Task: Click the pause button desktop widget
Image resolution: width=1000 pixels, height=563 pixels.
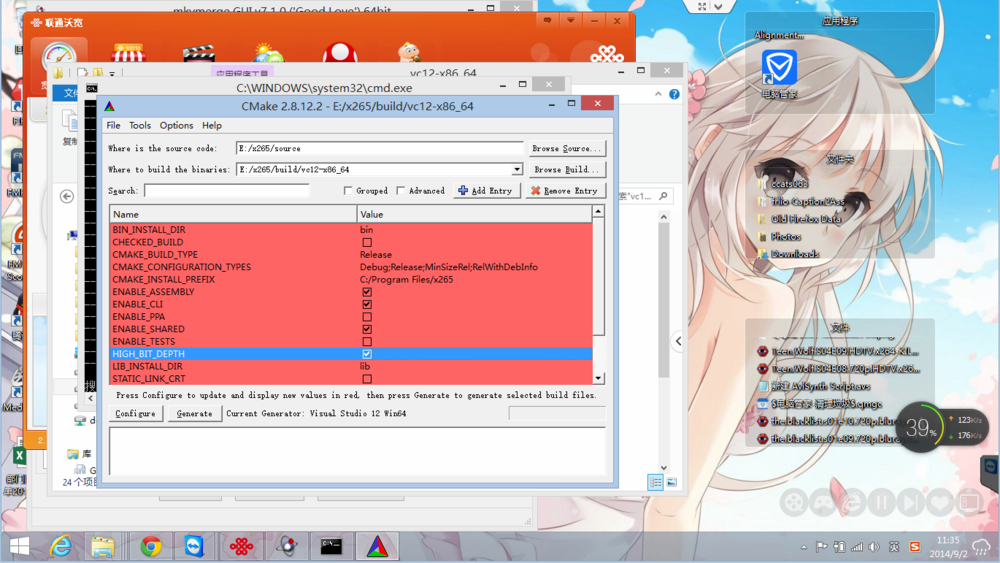Action: pyautogui.click(x=882, y=504)
